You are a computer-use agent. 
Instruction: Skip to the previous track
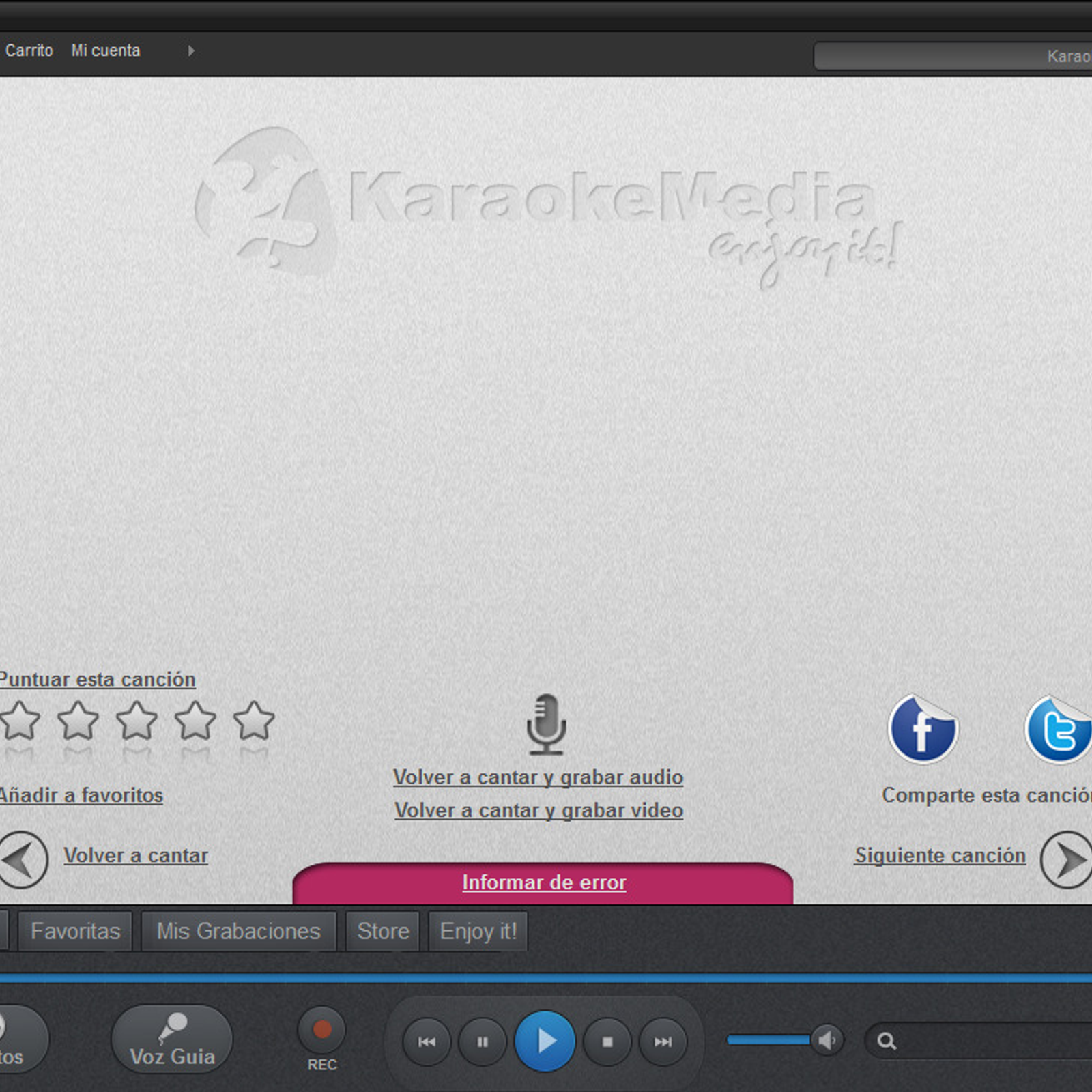coord(427,1041)
